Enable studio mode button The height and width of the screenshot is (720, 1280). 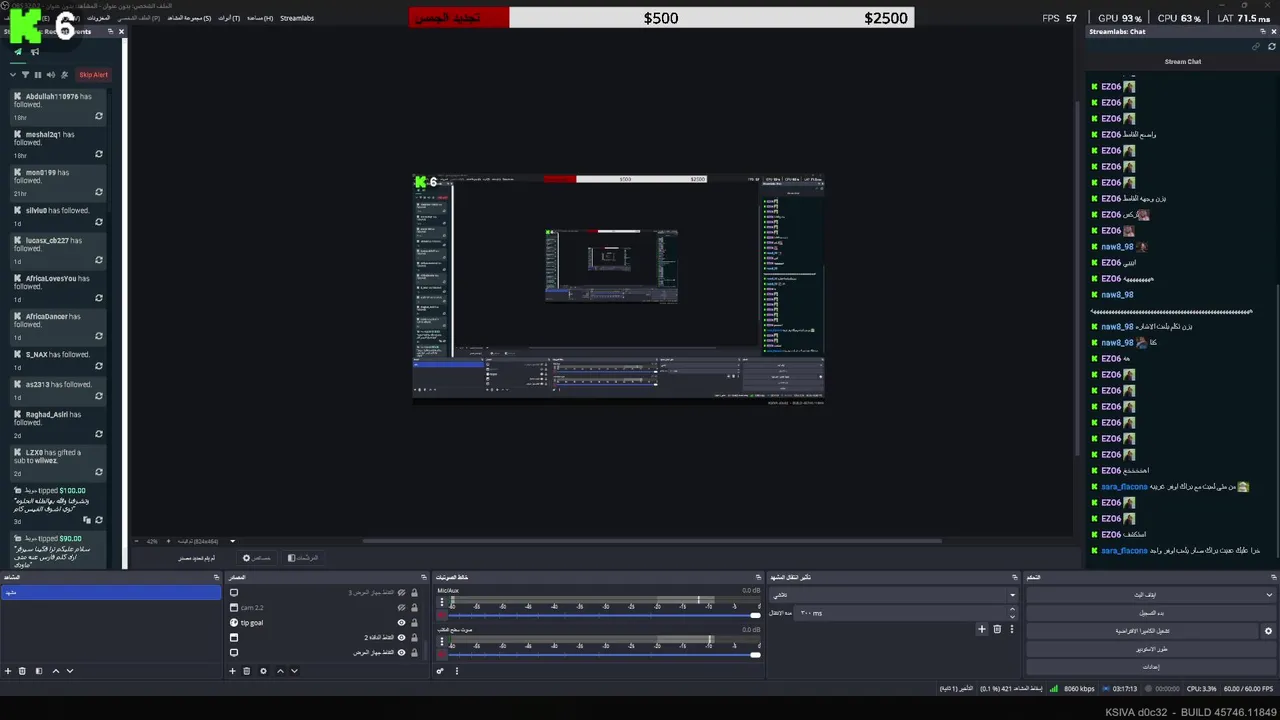(1151, 649)
